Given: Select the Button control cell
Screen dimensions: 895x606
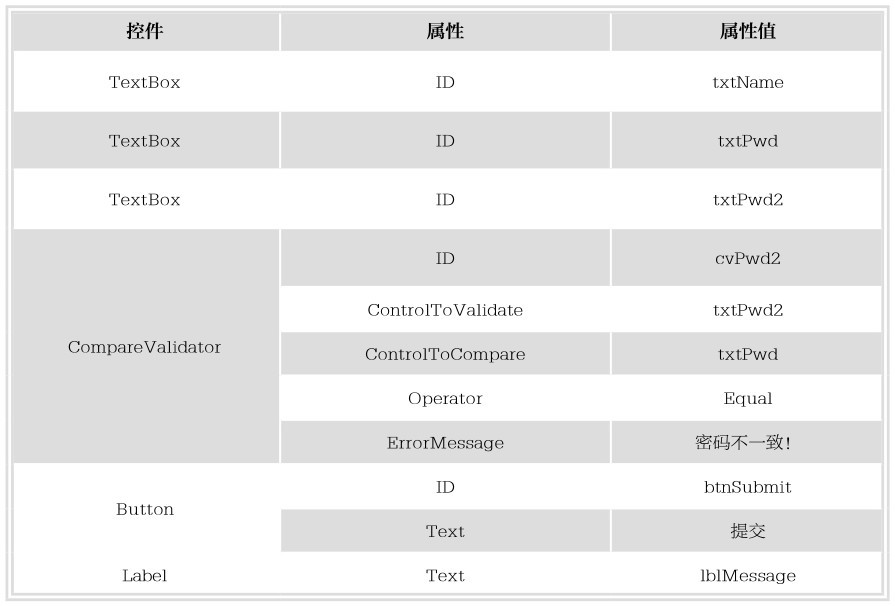Looking at the screenshot, I should (146, 509).
